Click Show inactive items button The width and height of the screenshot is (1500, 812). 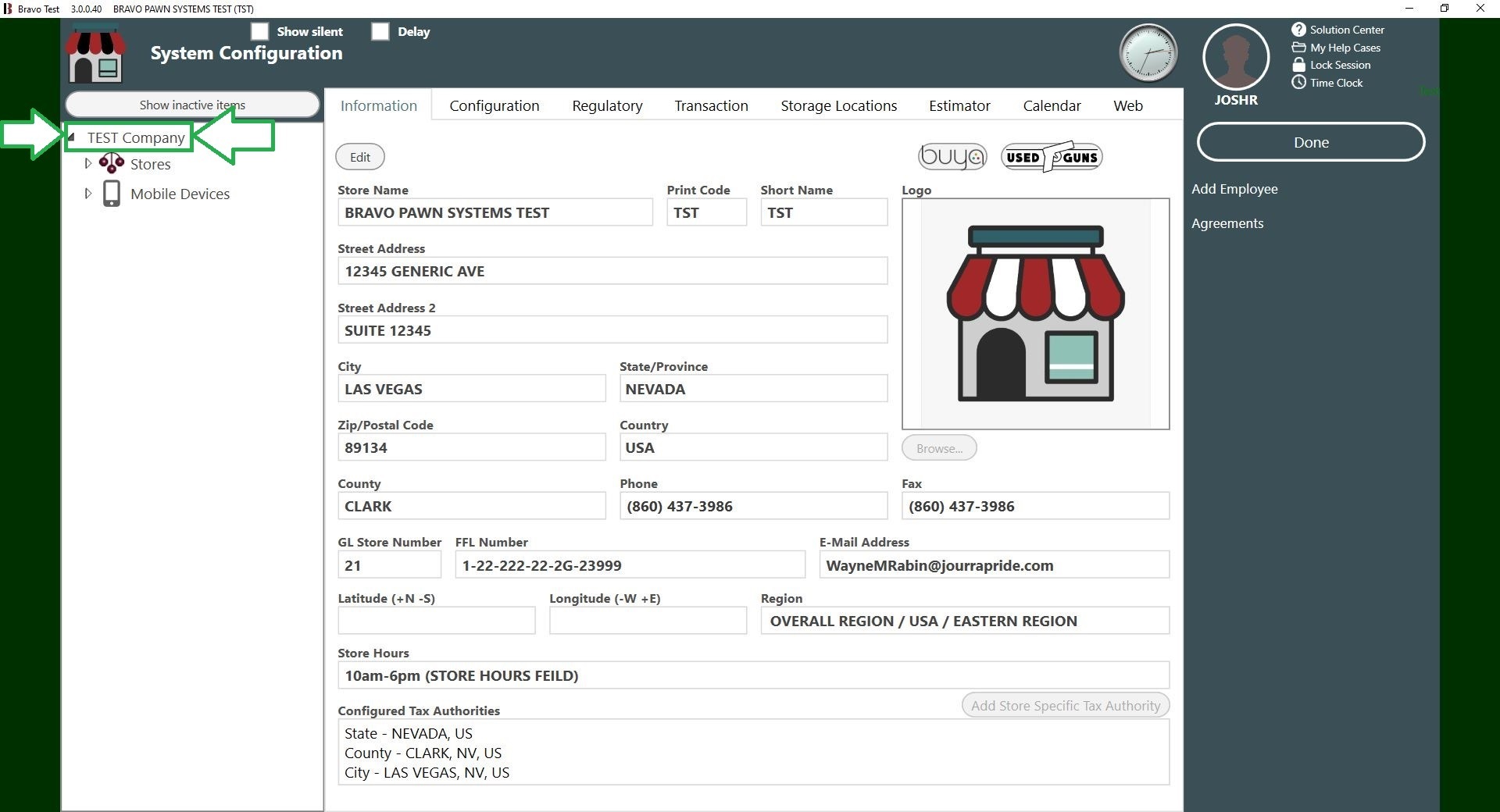point(192,105)
